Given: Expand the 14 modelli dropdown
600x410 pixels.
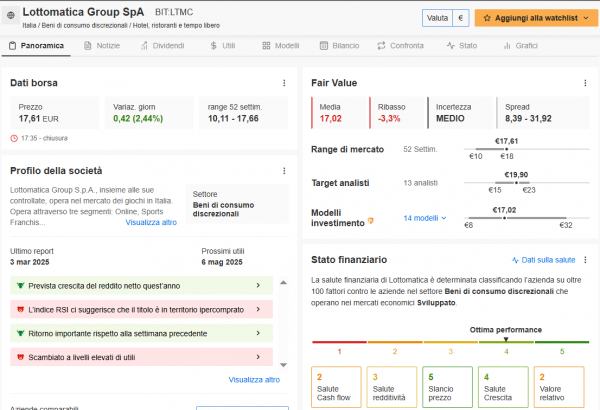Looking at the screenshot, I should pyautogui.click(x=425, y=218).
